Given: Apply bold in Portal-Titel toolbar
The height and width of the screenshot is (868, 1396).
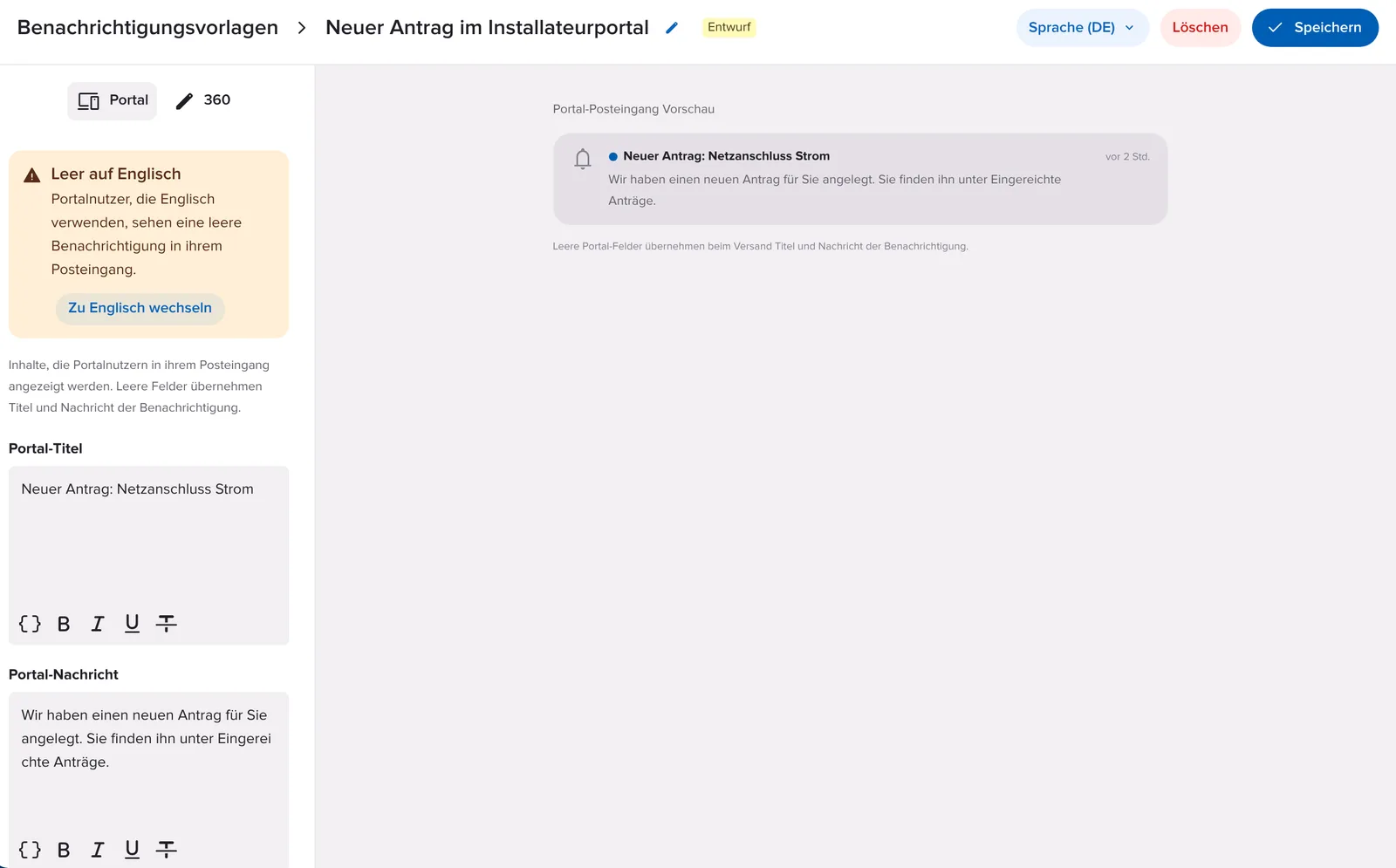Looking at the screenshot, I should (x=64, y=624).
